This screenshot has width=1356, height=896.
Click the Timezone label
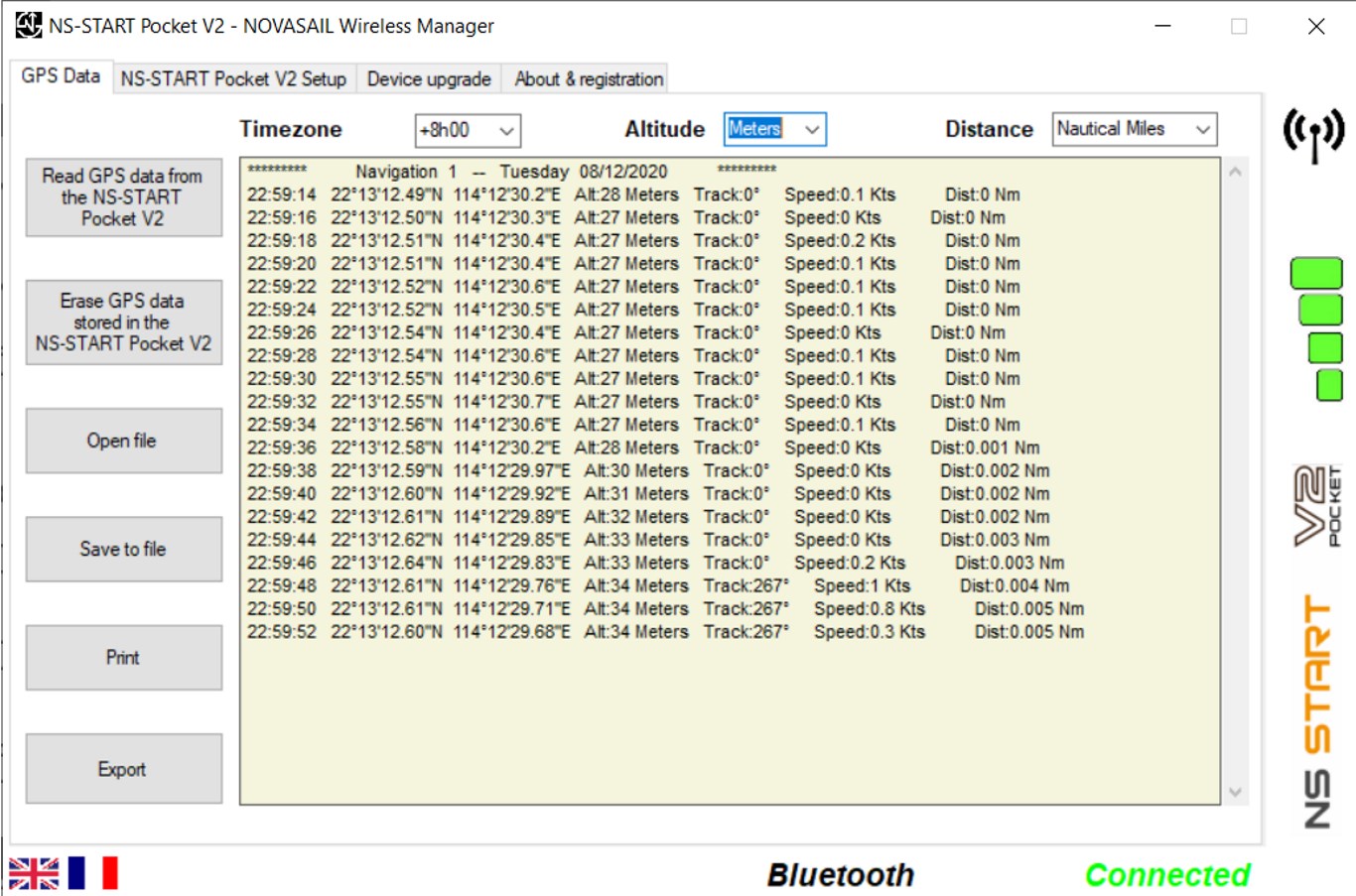(290, 129)
